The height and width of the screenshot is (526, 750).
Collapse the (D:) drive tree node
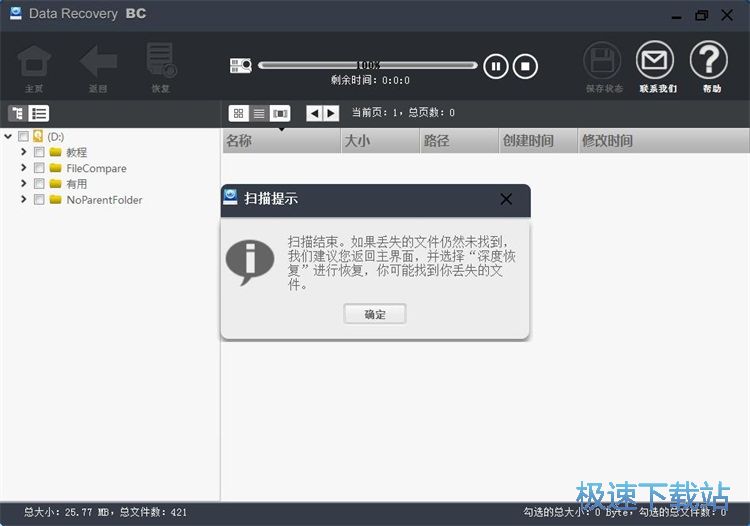(8, 136)
